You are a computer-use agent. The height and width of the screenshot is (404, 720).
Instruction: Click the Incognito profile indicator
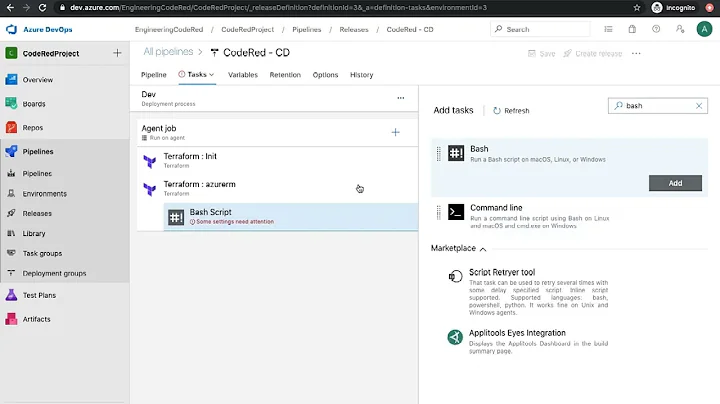tap(674, 7)
